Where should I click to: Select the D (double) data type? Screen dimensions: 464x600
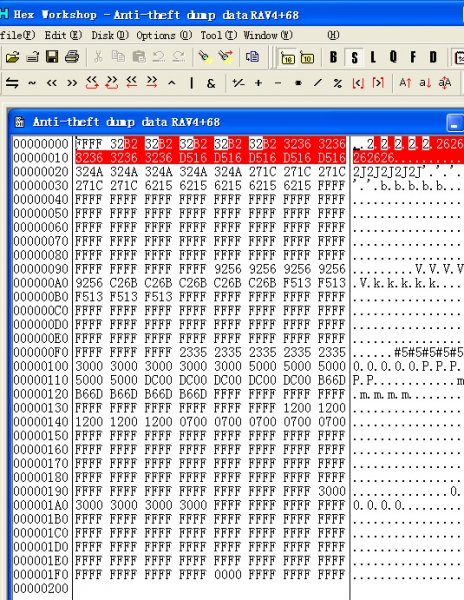(x=433, y=57)
